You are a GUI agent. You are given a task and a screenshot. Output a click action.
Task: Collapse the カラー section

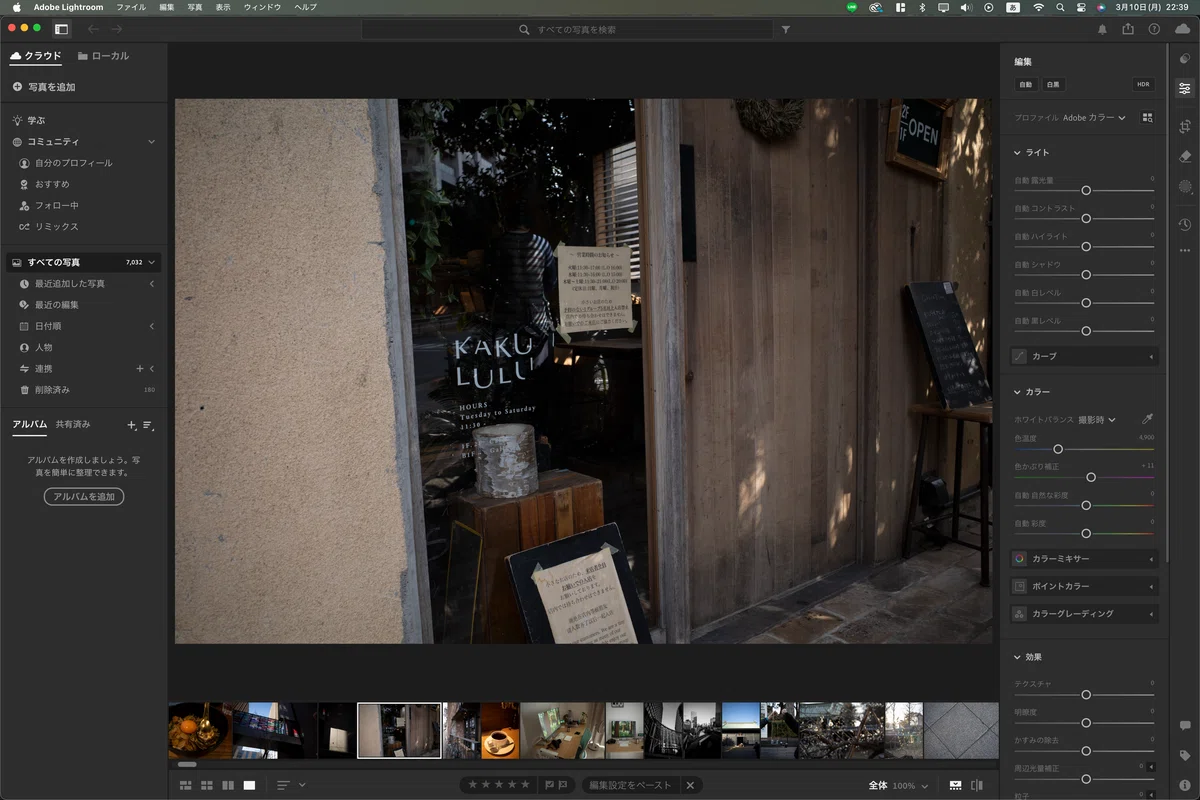(x=1017, y=392)
